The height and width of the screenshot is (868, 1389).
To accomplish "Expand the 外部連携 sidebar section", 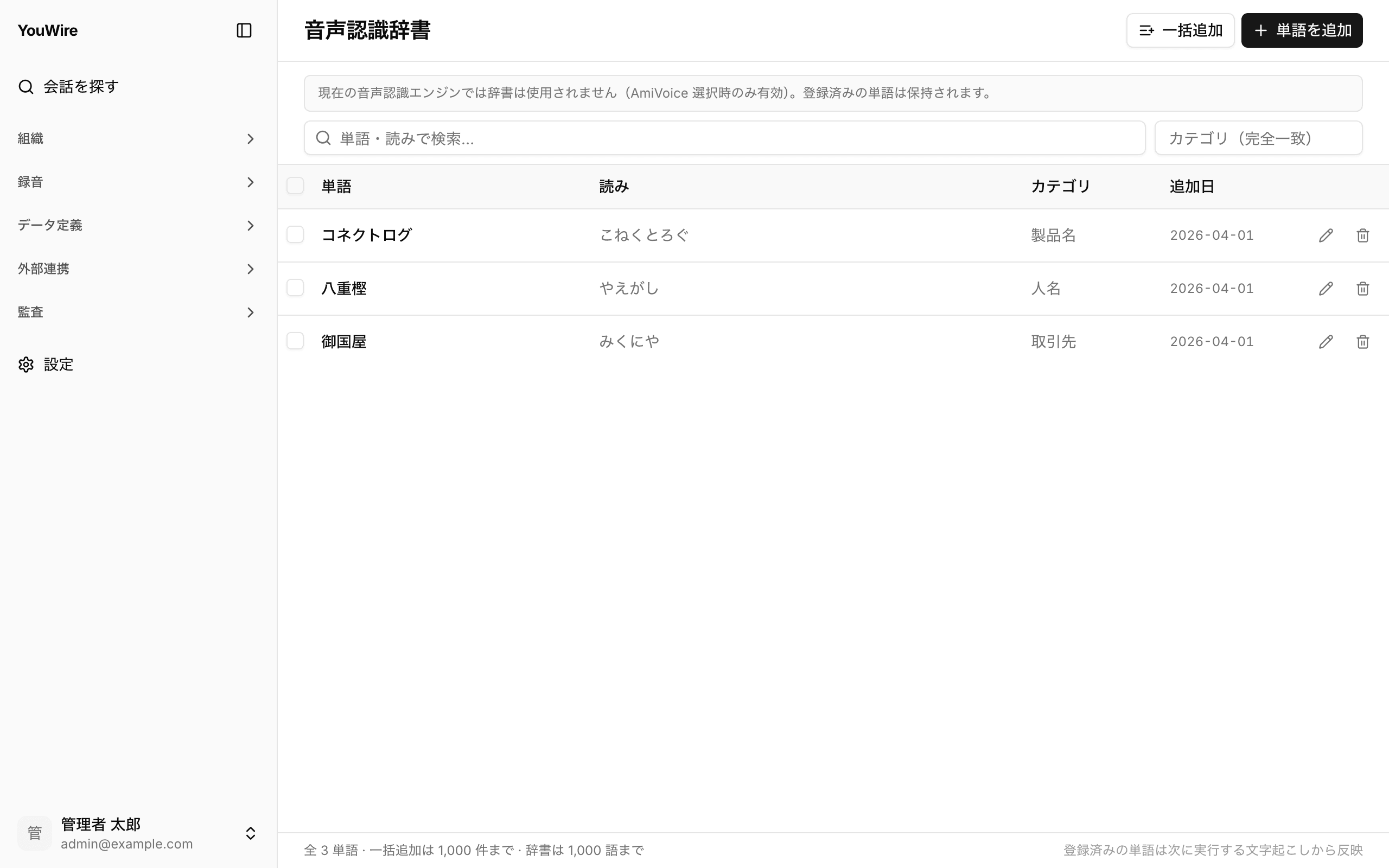I will coord(137,269).
